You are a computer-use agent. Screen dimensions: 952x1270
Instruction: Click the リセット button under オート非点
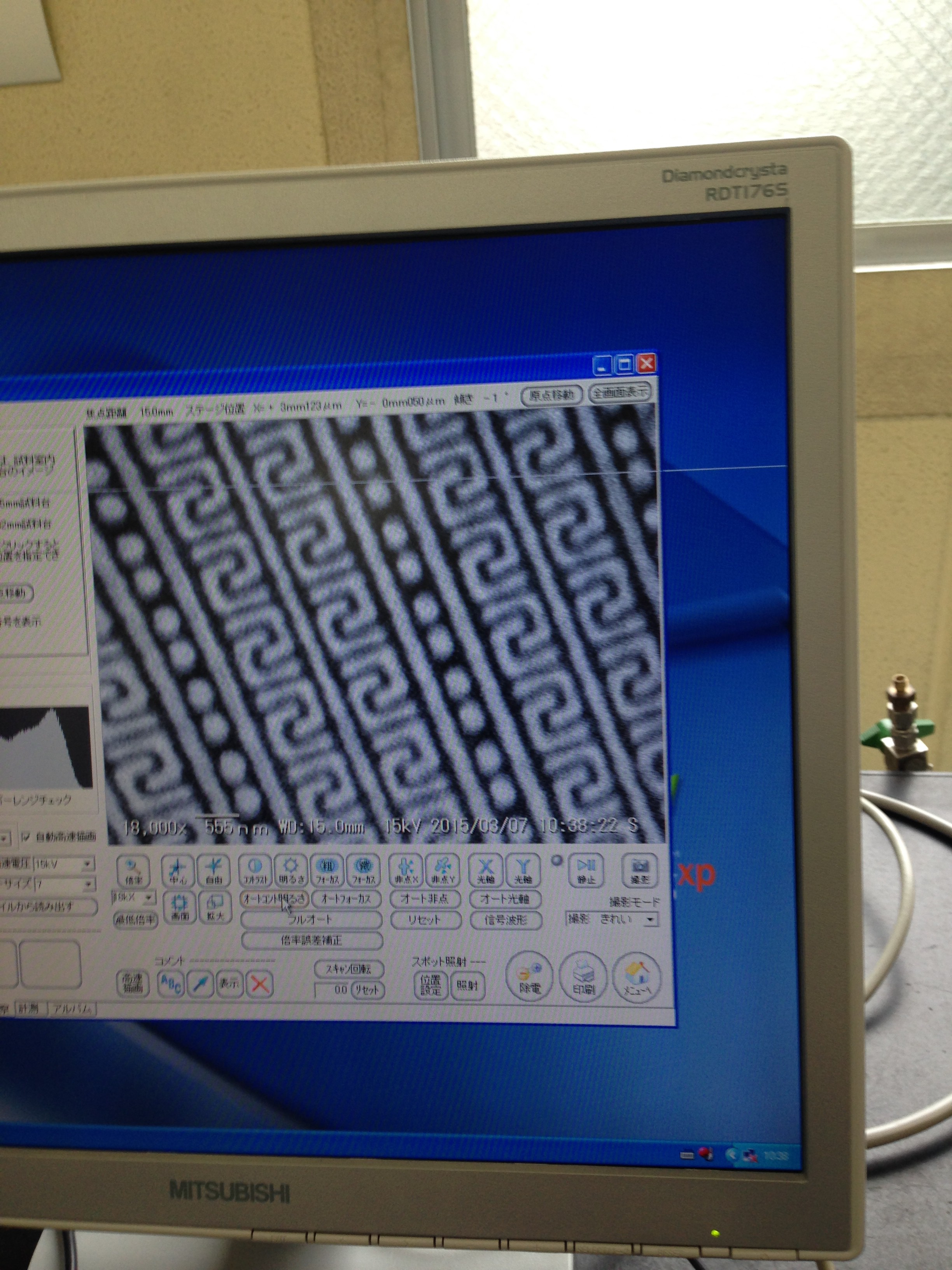pos(425,920)
